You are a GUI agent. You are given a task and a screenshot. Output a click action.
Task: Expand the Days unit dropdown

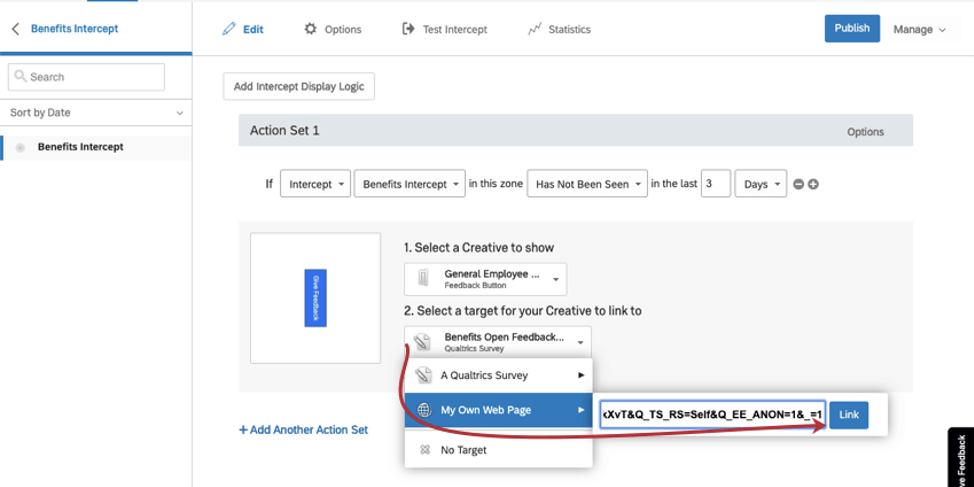pyautogui.click(x=760, y=184)
